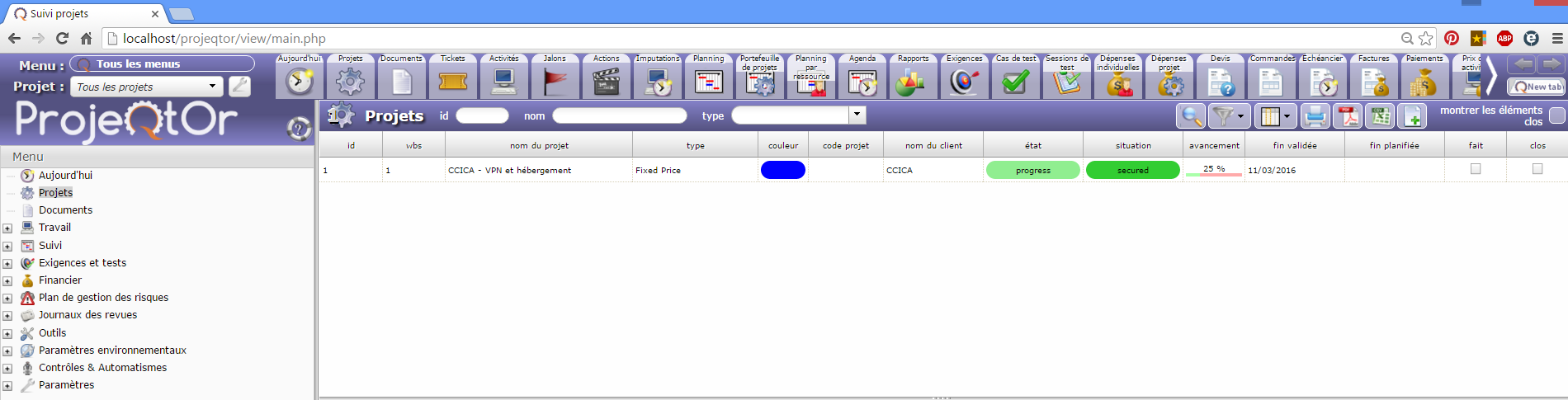Open the Exigences target icon
This screenshot has height=400, width=1568.
click(965, 82)
